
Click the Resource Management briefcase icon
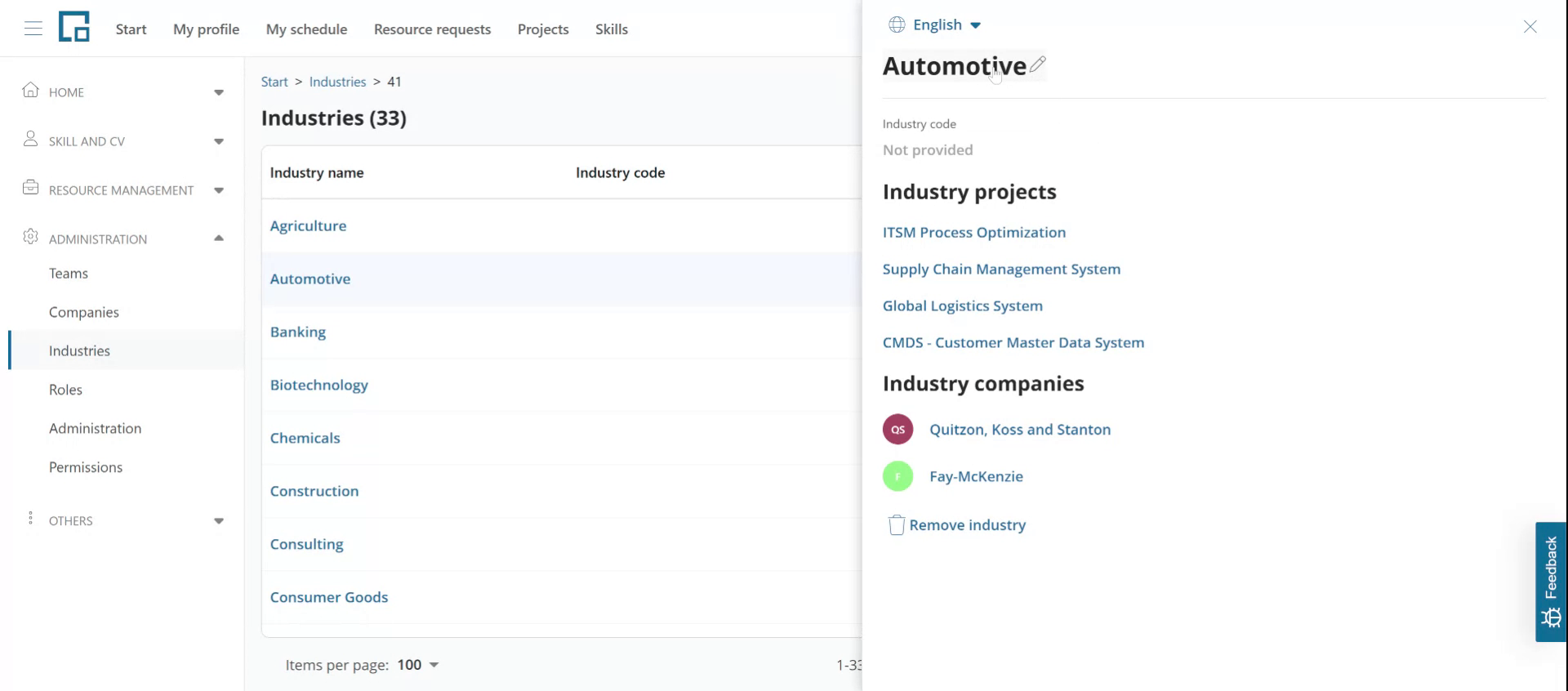(30, 188)
